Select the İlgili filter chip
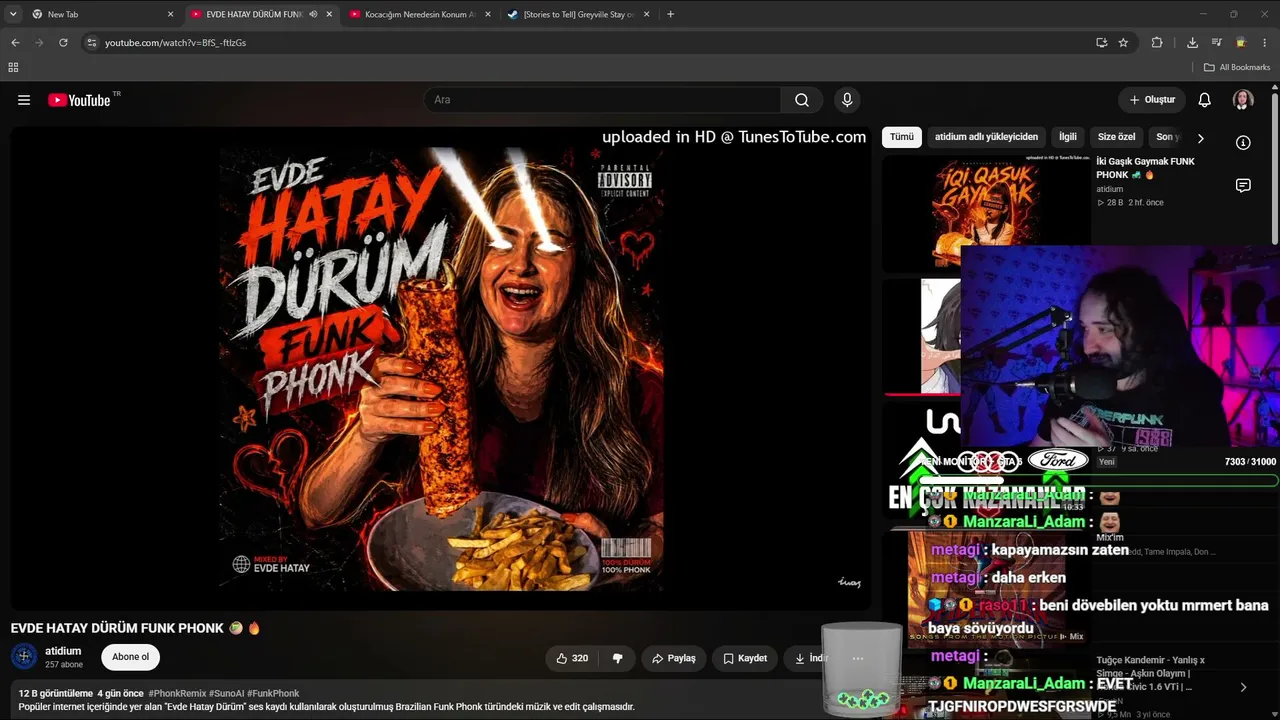Image resolution: width=1280 pixels, height=720 pixels. pos(1068,137)
